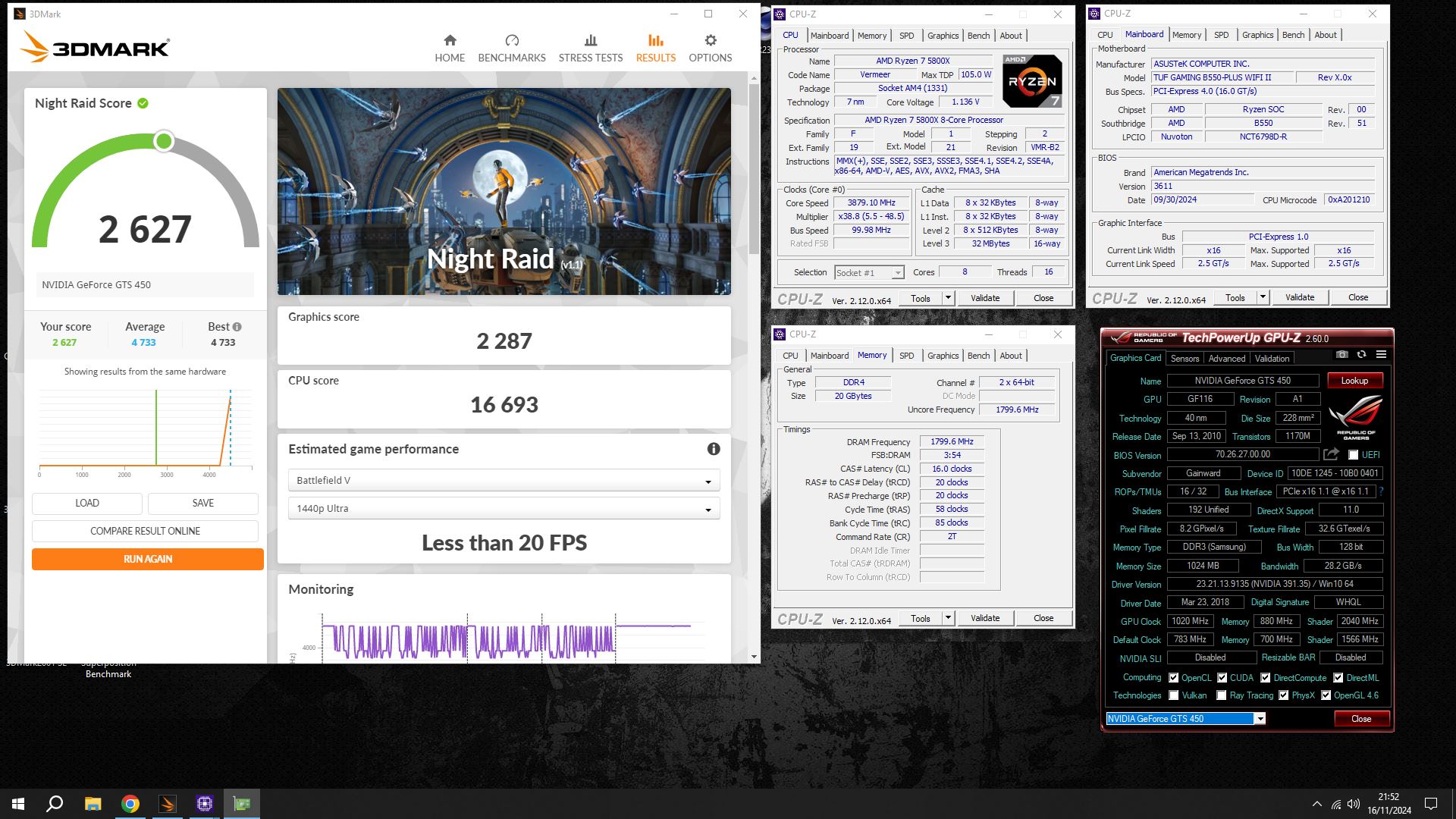The image size is (1456, 819).
Task: Switch to the GPU-Z Sensors tab
Action: click(x=1185, y=359)
